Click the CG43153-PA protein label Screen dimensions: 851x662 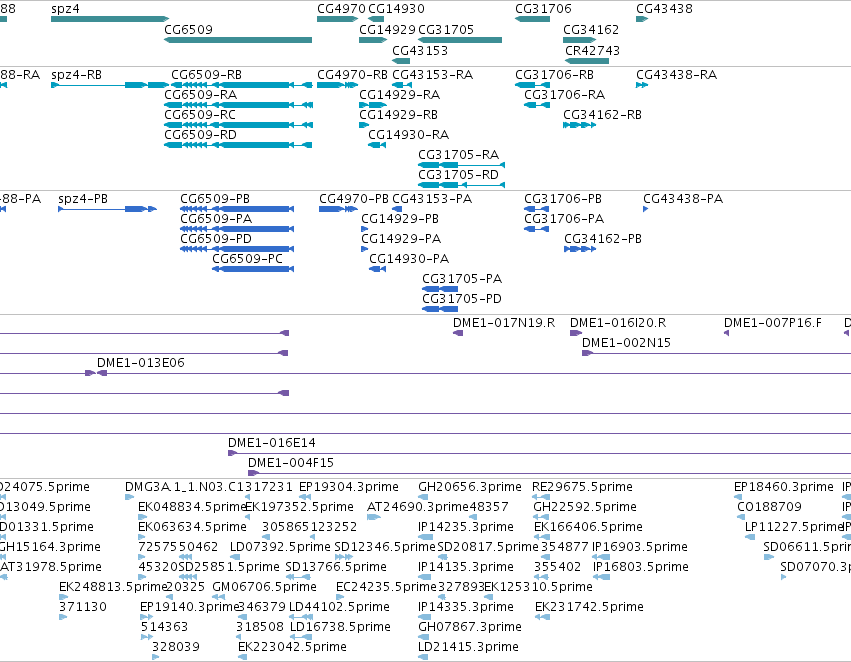[x=433, y=199]
